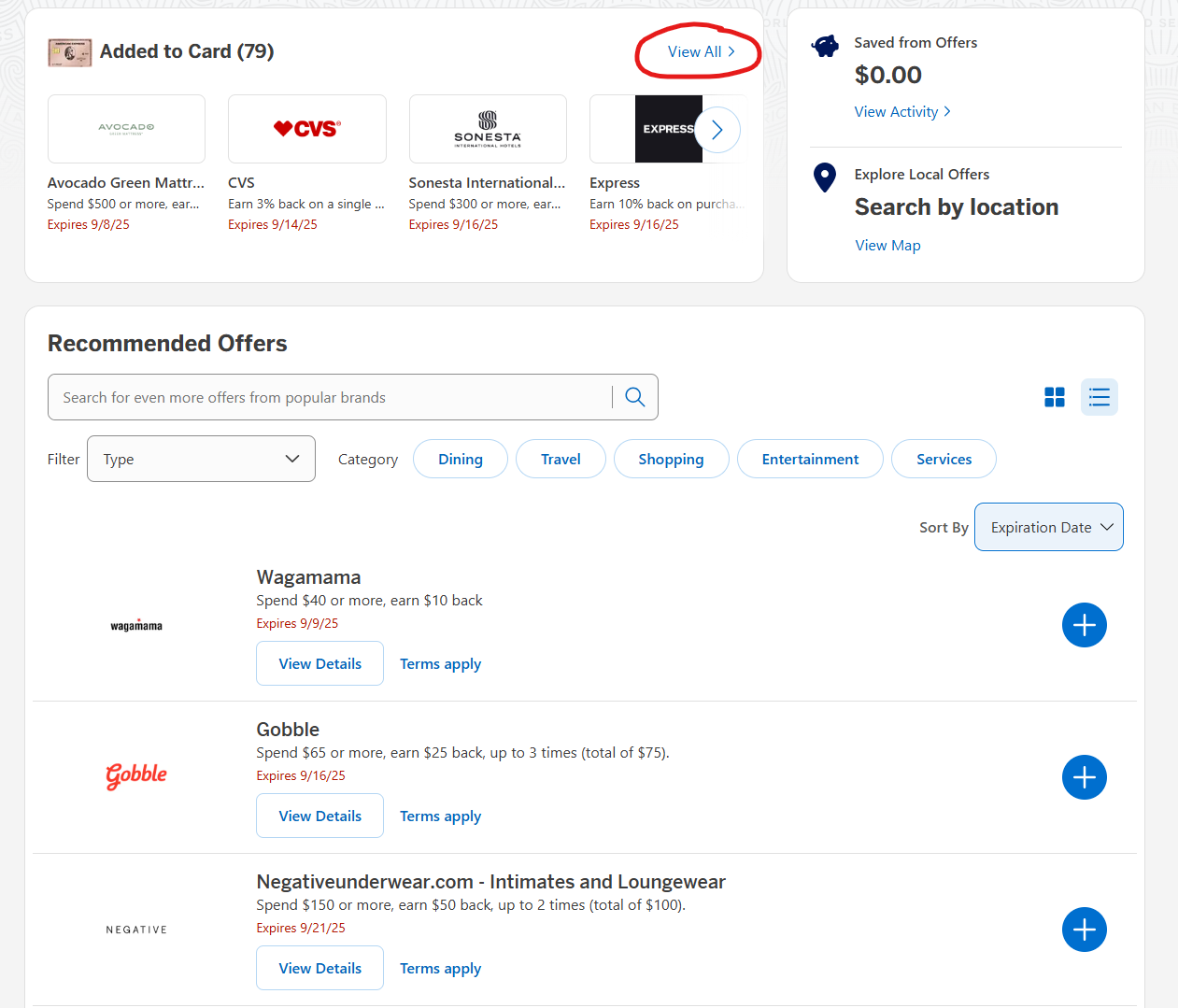Open the CVS offer logo tile
The height and width of the screenshot is (1008, 1178).
coord(307,129)
